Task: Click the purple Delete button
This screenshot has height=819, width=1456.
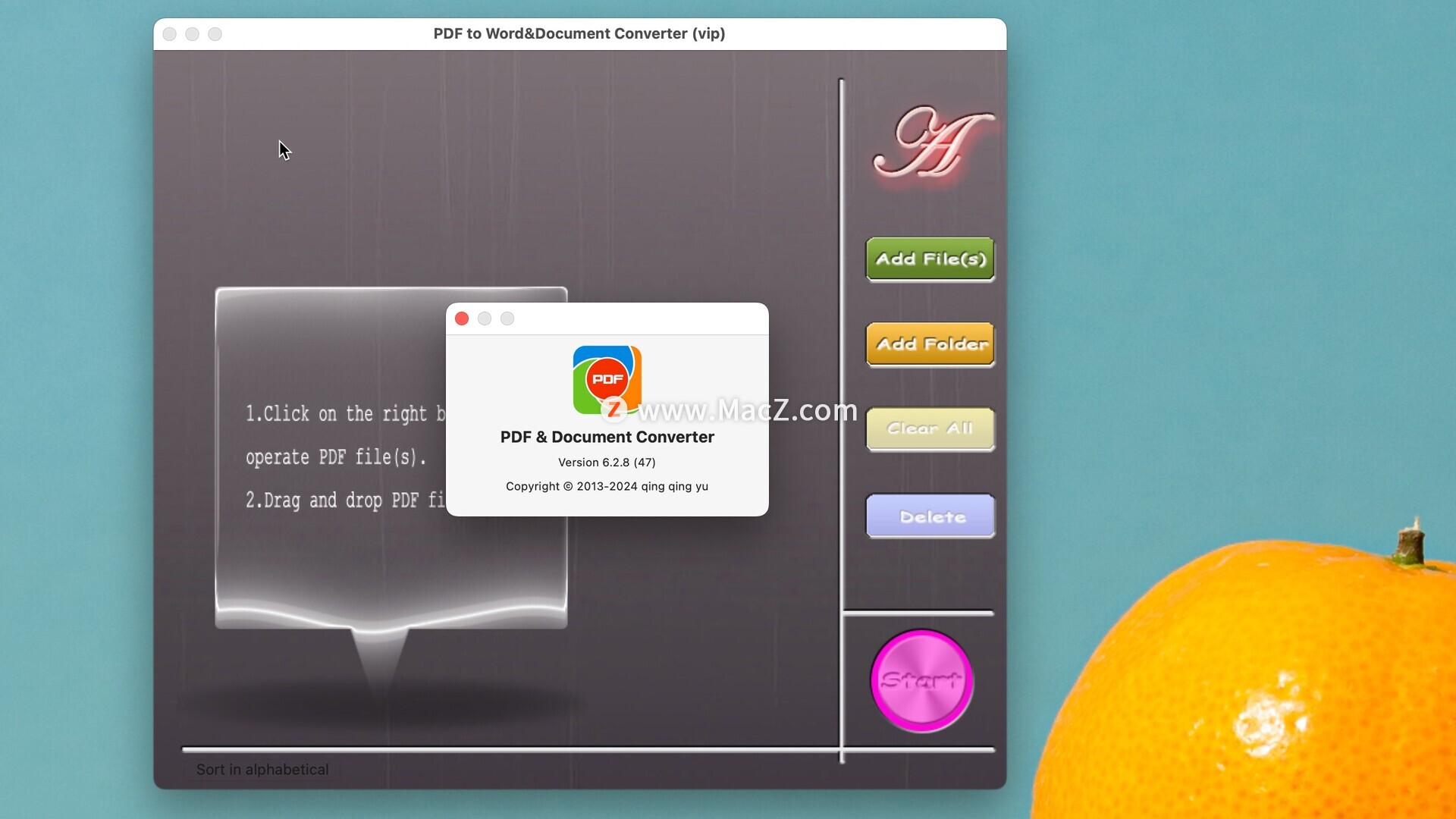Action: 930,516
